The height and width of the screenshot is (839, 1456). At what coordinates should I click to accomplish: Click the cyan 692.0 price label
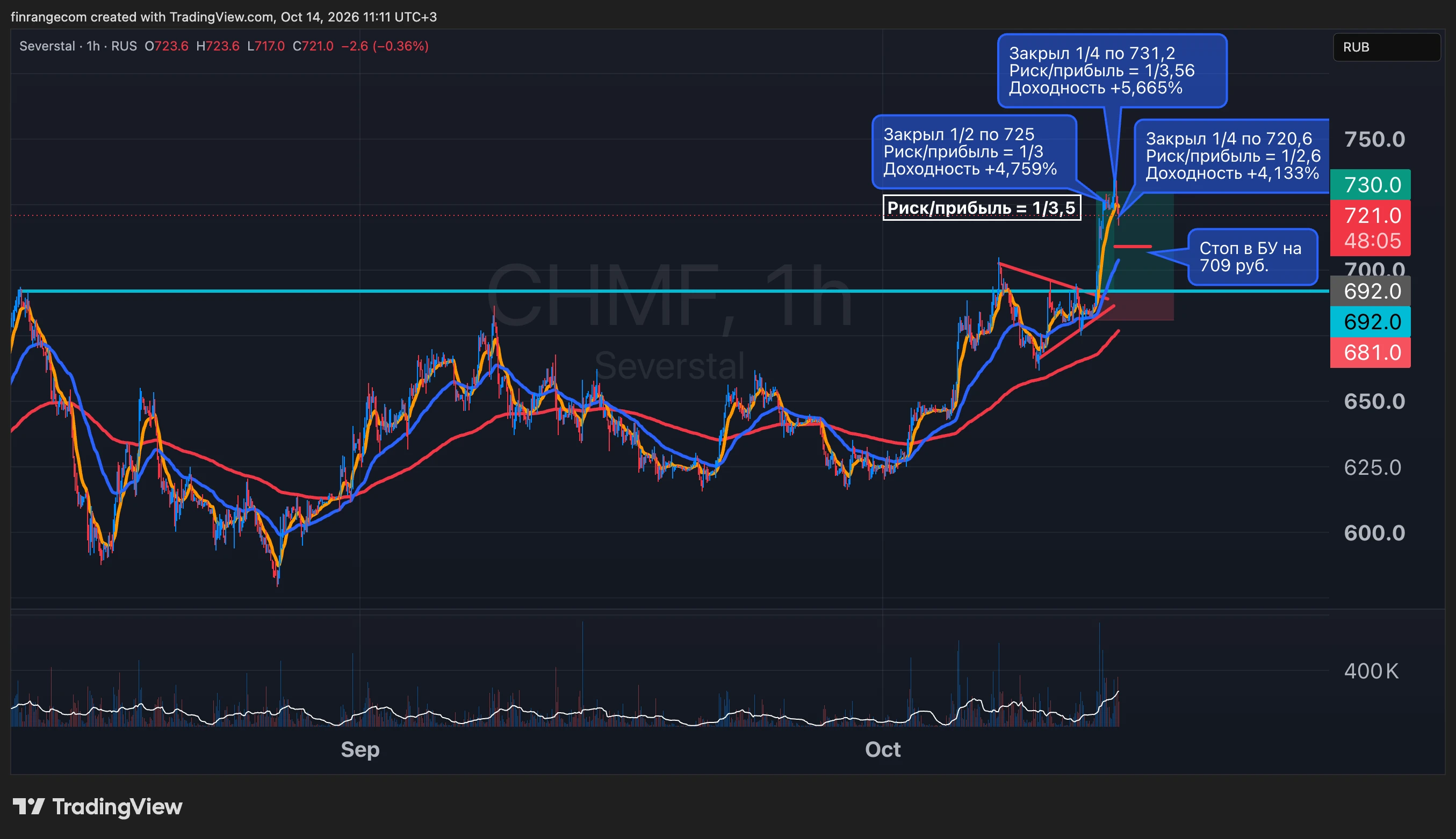pos(1370,322)
